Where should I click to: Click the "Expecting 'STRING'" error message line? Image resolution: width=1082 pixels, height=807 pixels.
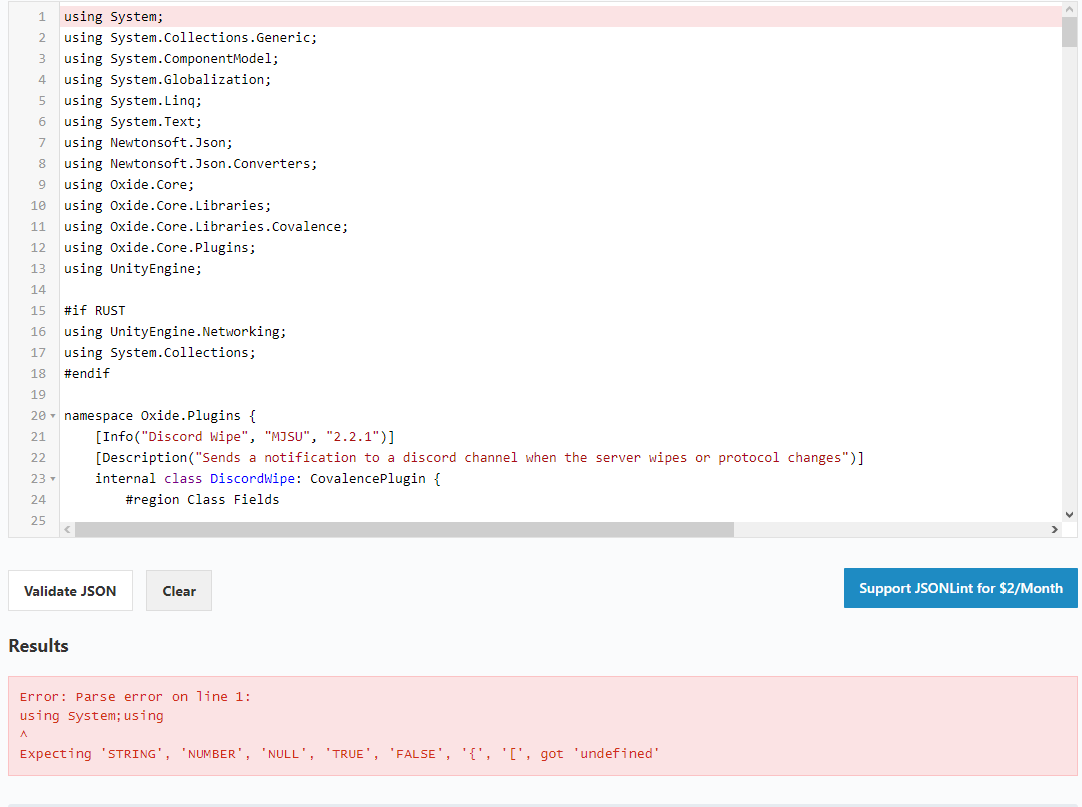340,754
